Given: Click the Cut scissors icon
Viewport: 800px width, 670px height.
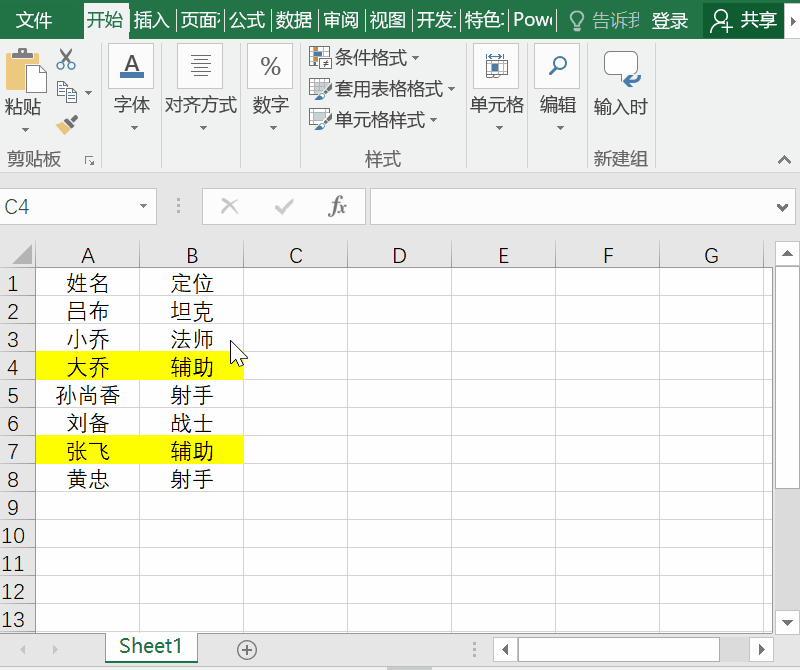Looking at the screenshot, I should [66, 59].
